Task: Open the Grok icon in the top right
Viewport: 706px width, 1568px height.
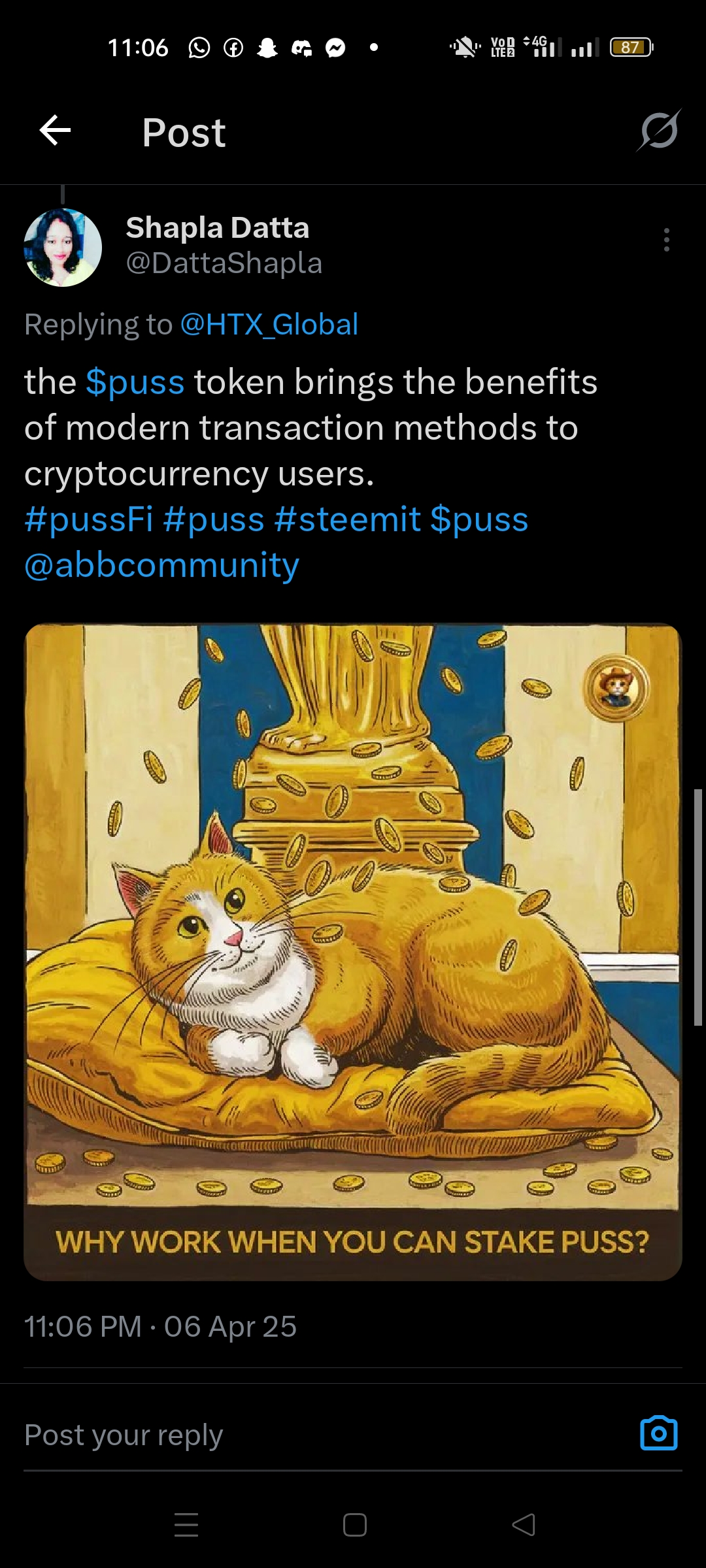Action: tap(659, 131)
